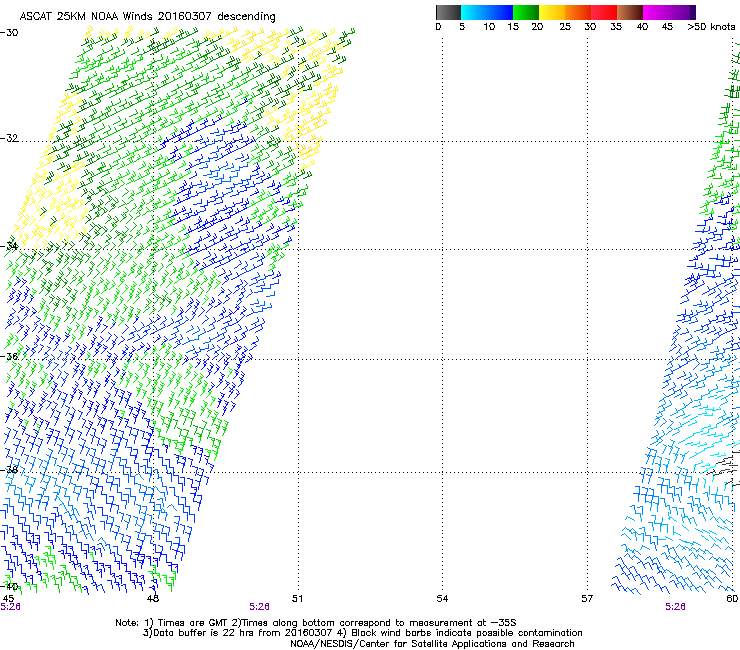Click the '48' longitude label

click(153, 599)
